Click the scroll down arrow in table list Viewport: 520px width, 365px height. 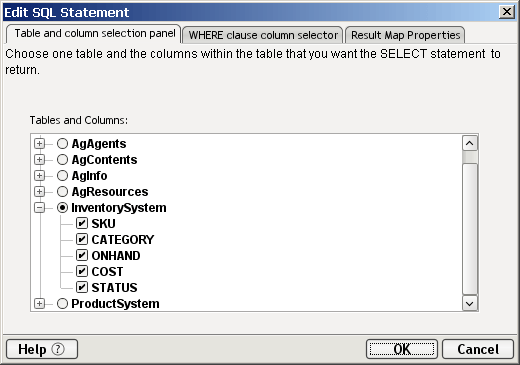point(470,303)
